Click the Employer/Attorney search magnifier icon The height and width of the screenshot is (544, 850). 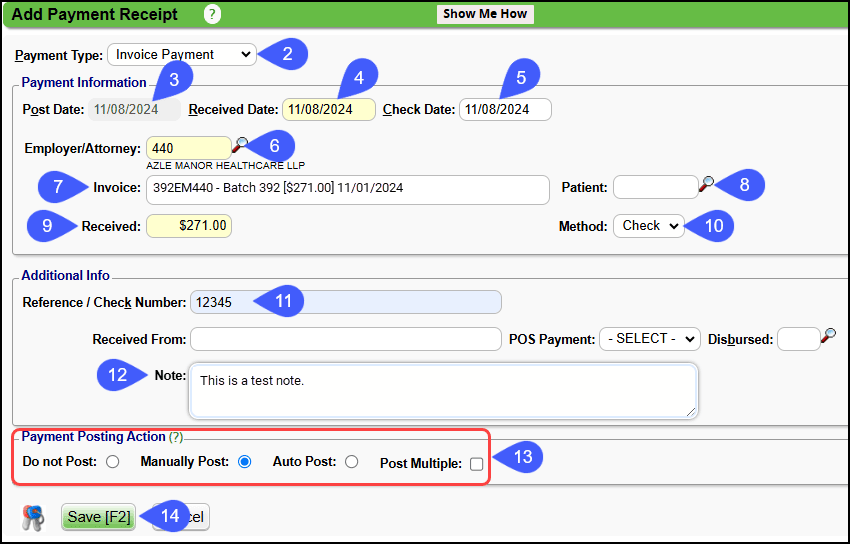coord(240,146)
